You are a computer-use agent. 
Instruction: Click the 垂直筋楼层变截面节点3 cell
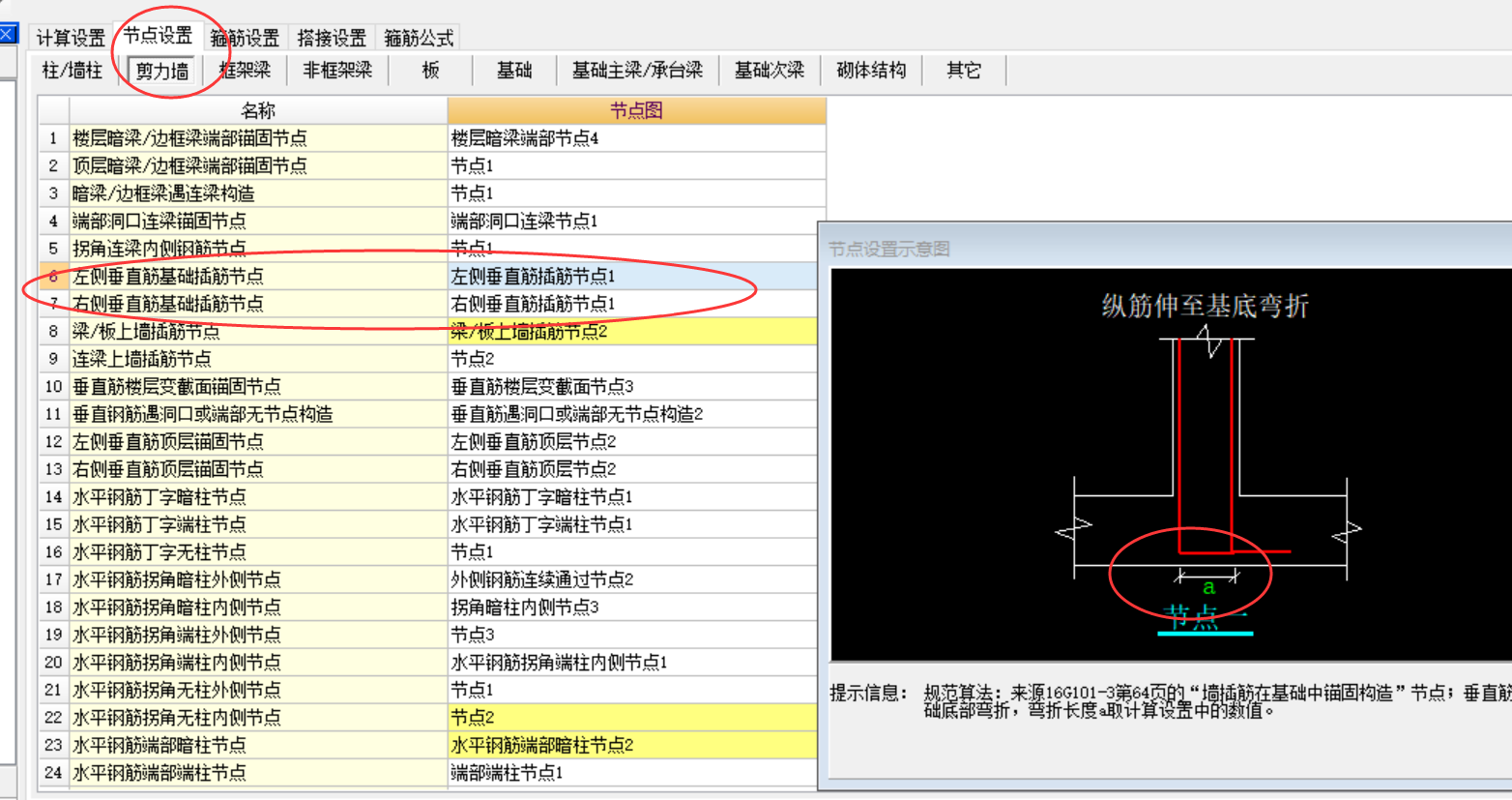632,386
